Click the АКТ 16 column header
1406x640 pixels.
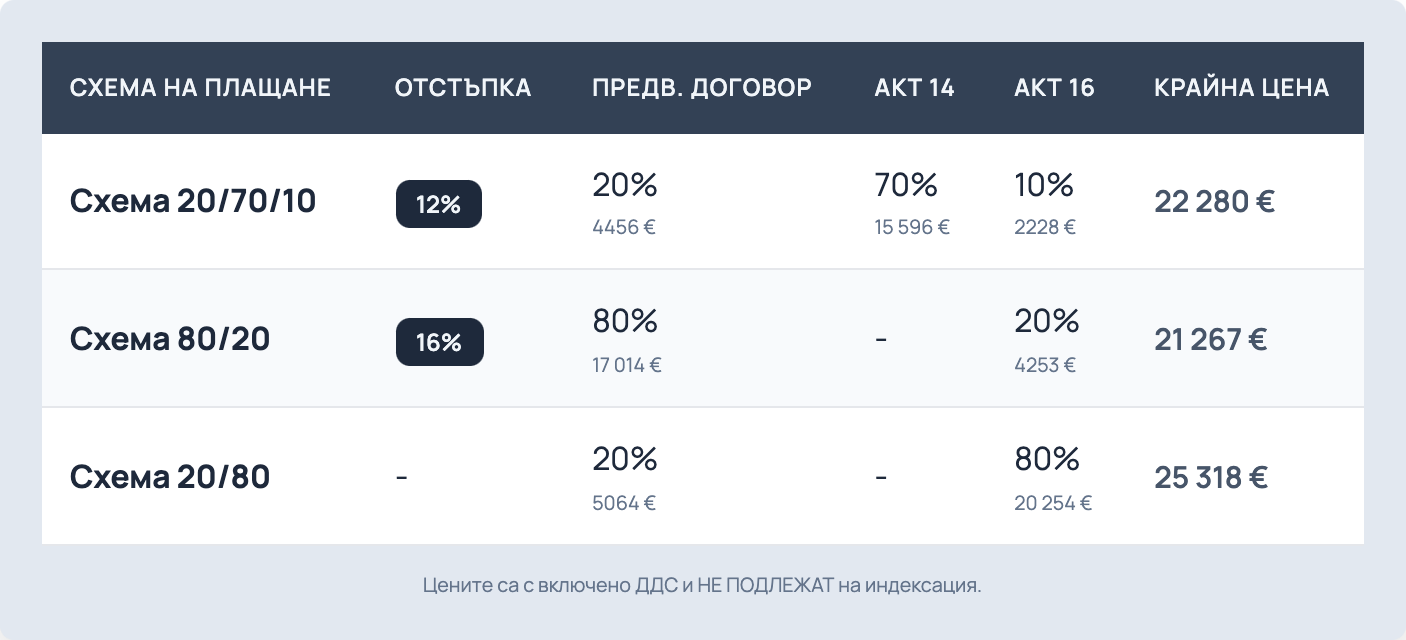(x=1054, y=88)
